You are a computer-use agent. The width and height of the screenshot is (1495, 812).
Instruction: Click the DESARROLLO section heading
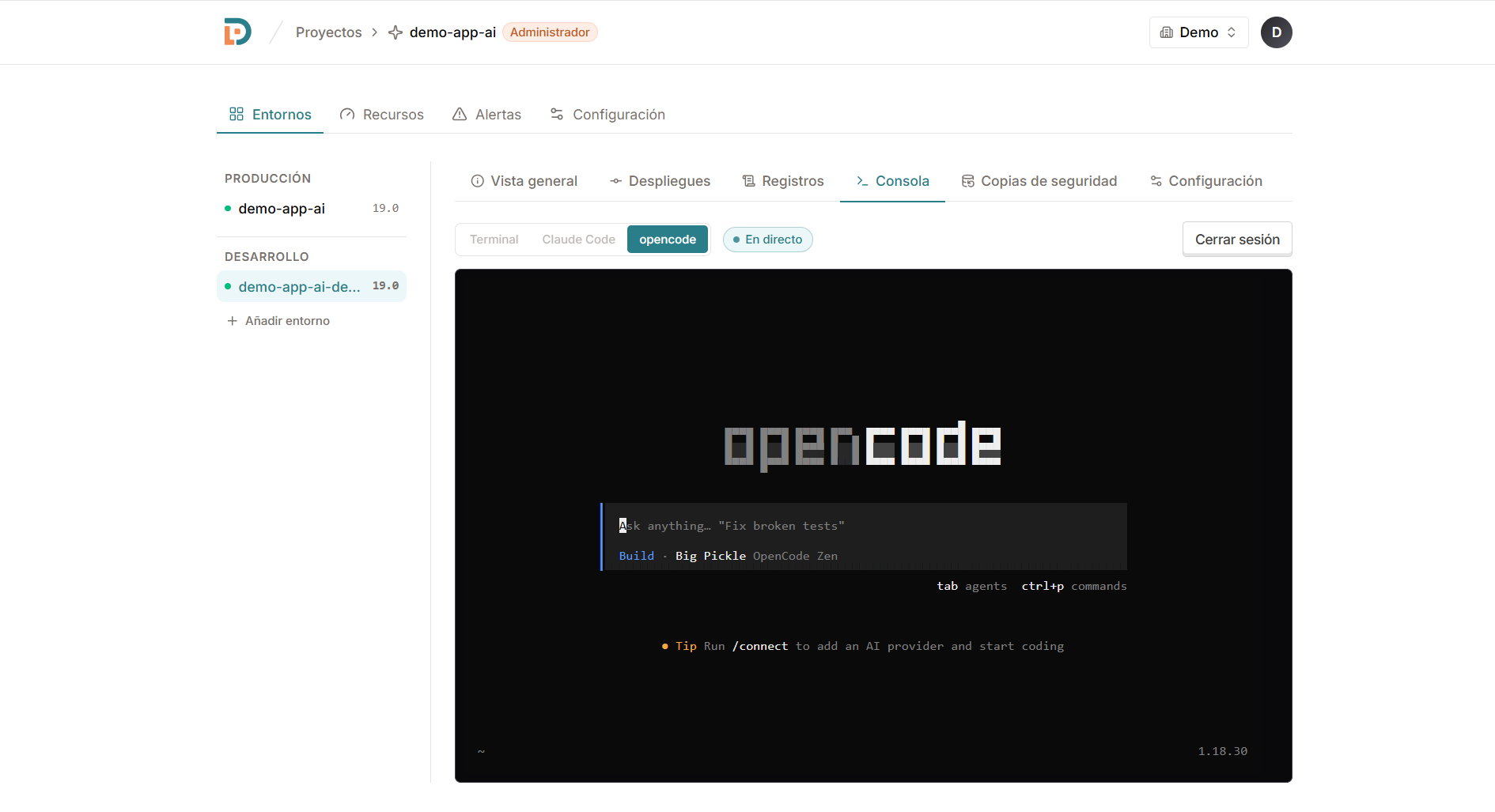(267, 257)
